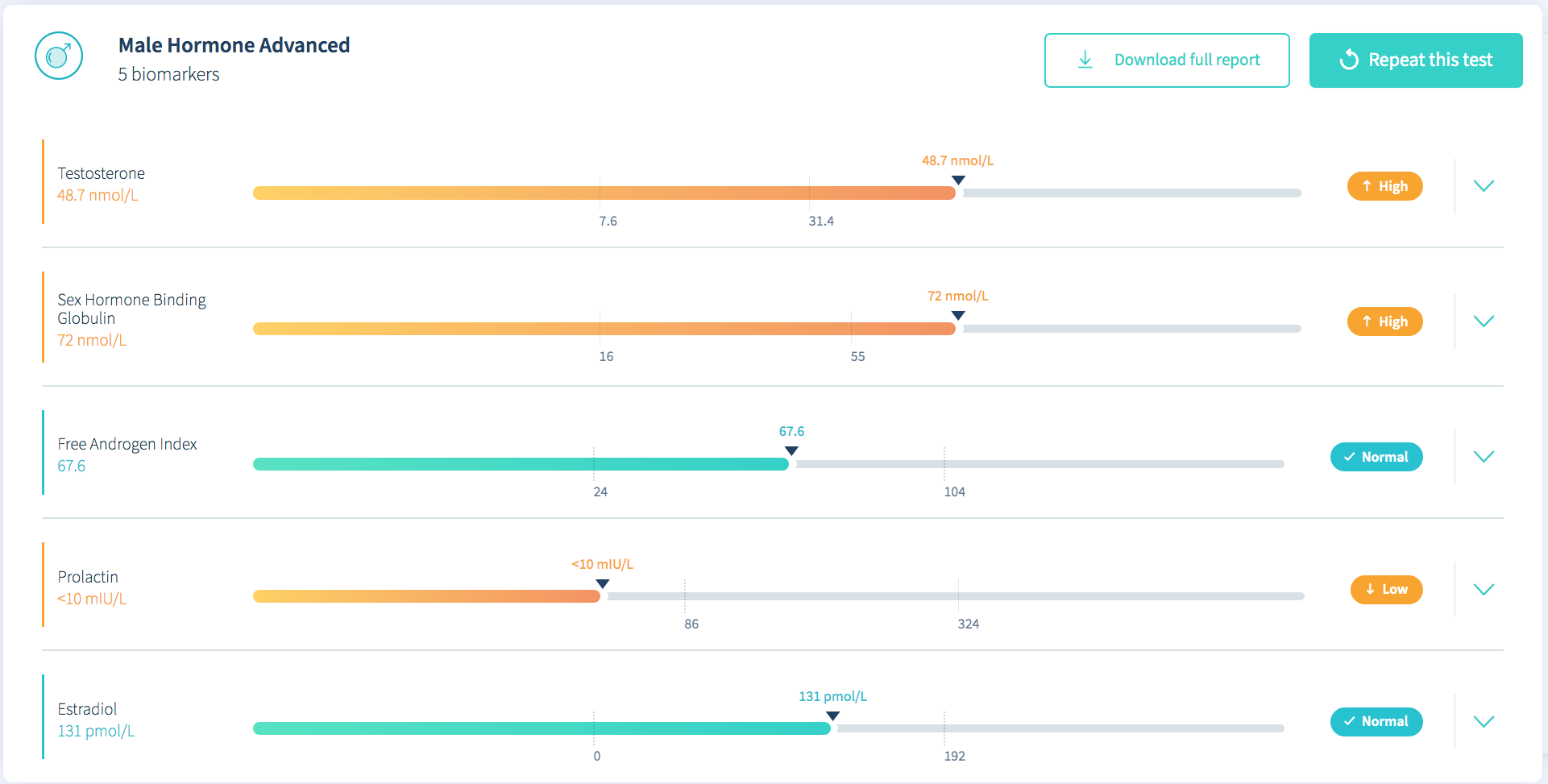Image resolution: width=1548 pixels, height=784 pixels.
Task: Expand the Free Androgen Index row
Action: (1484, 457)
